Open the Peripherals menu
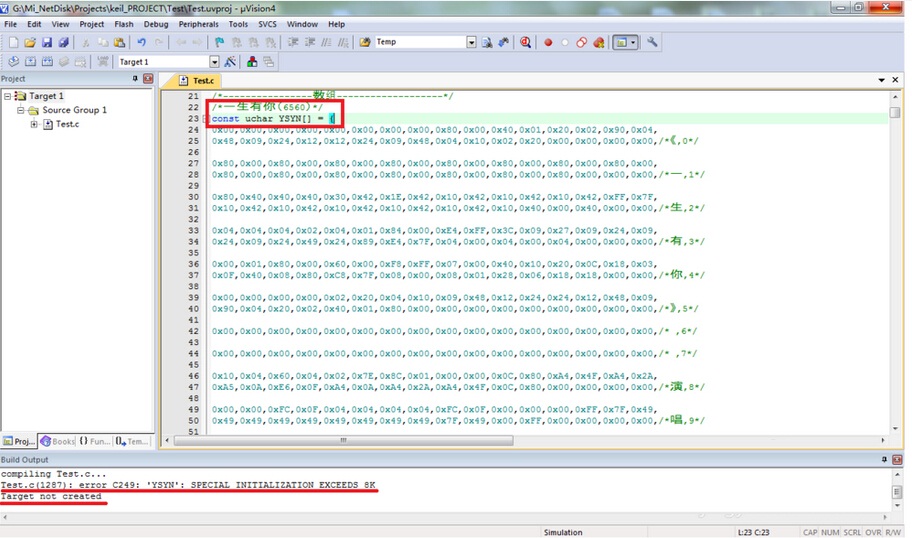This screenshot has width=912, height=538. (198, 24)
